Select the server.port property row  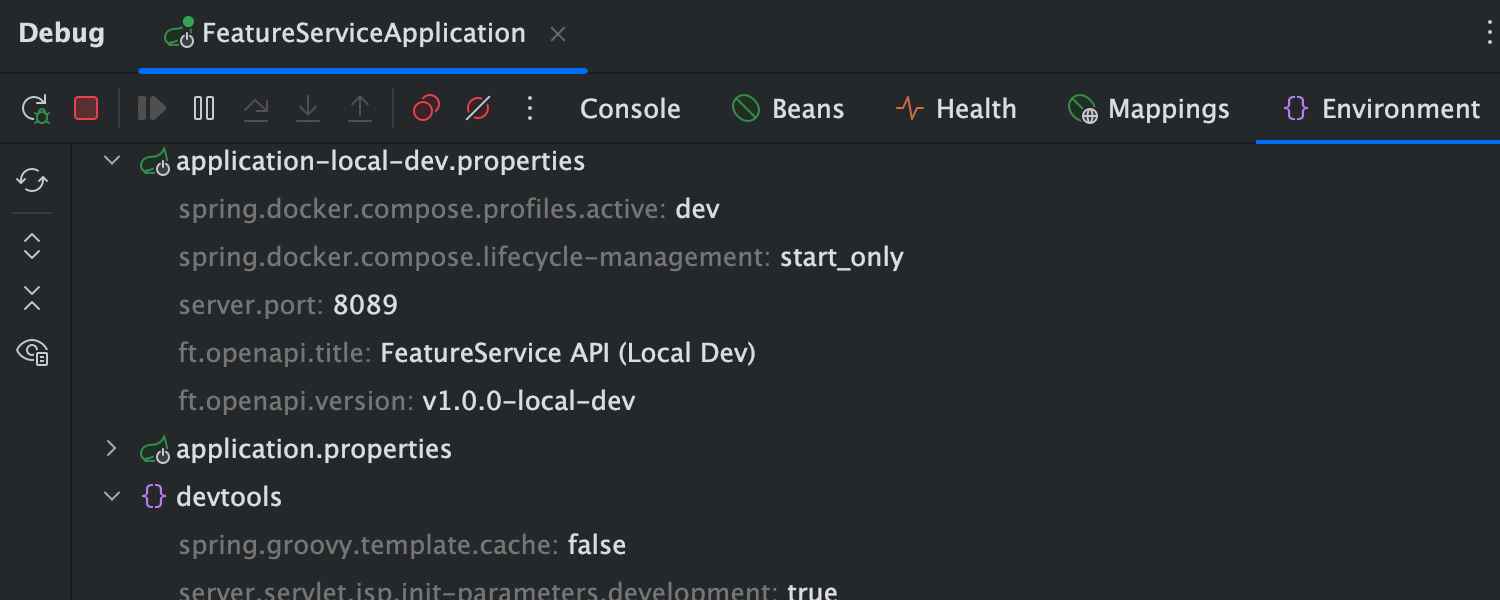click(x=288, y=304)
